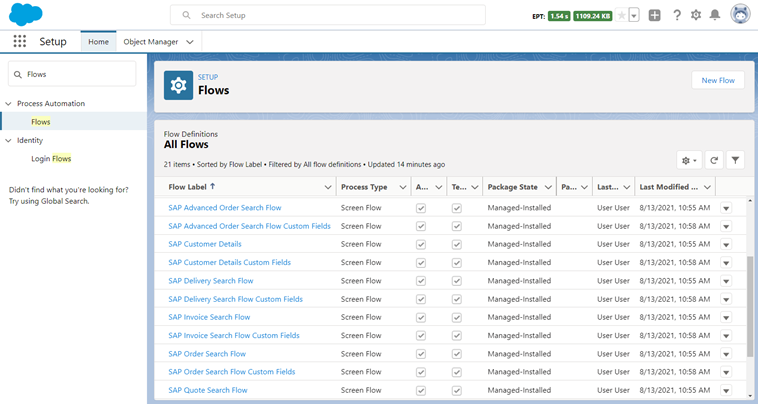Select Login Flows in setup tree
758x404 pixels.
(51, 159)
